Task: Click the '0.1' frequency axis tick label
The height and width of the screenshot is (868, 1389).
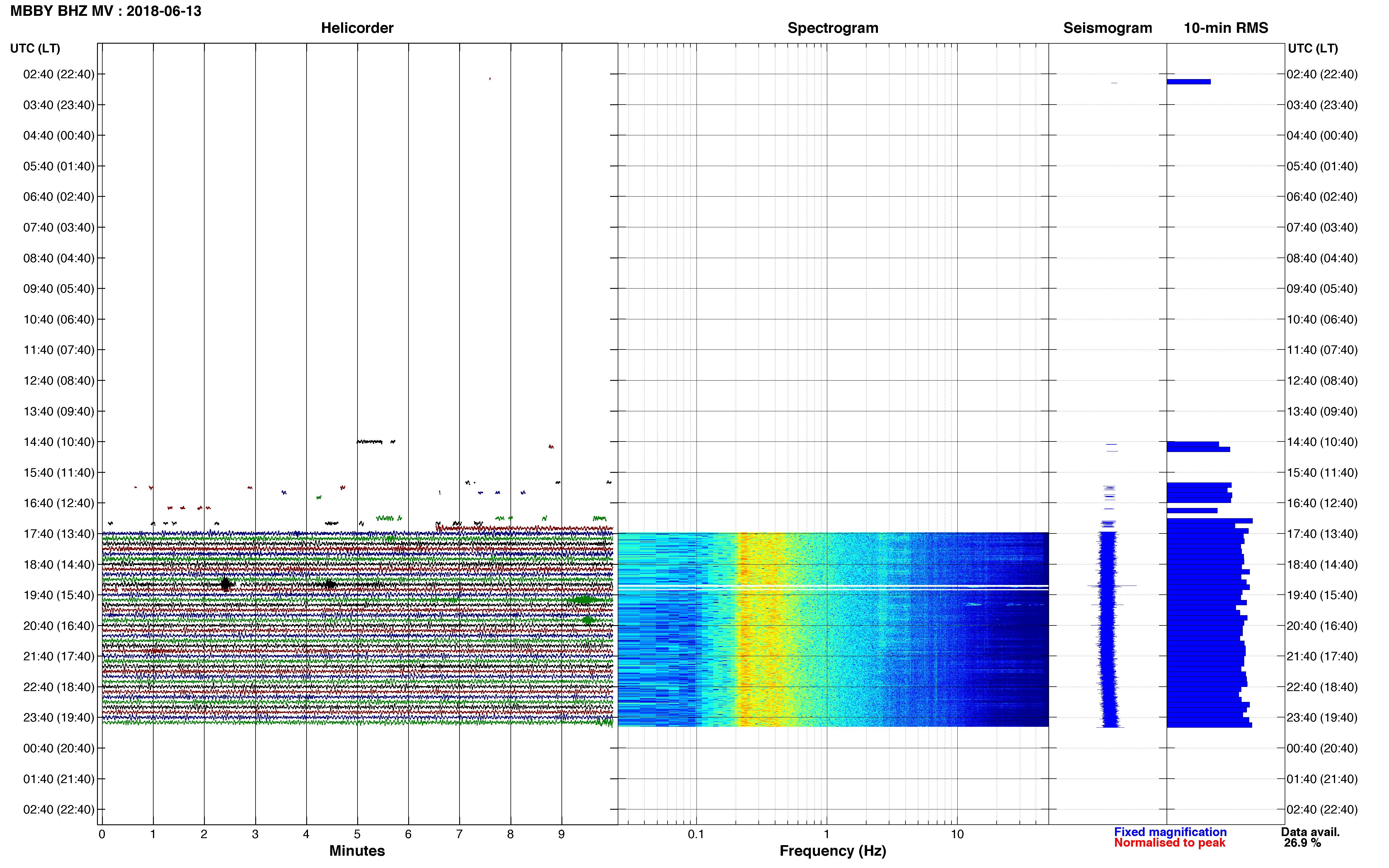Action: [696, 834]
